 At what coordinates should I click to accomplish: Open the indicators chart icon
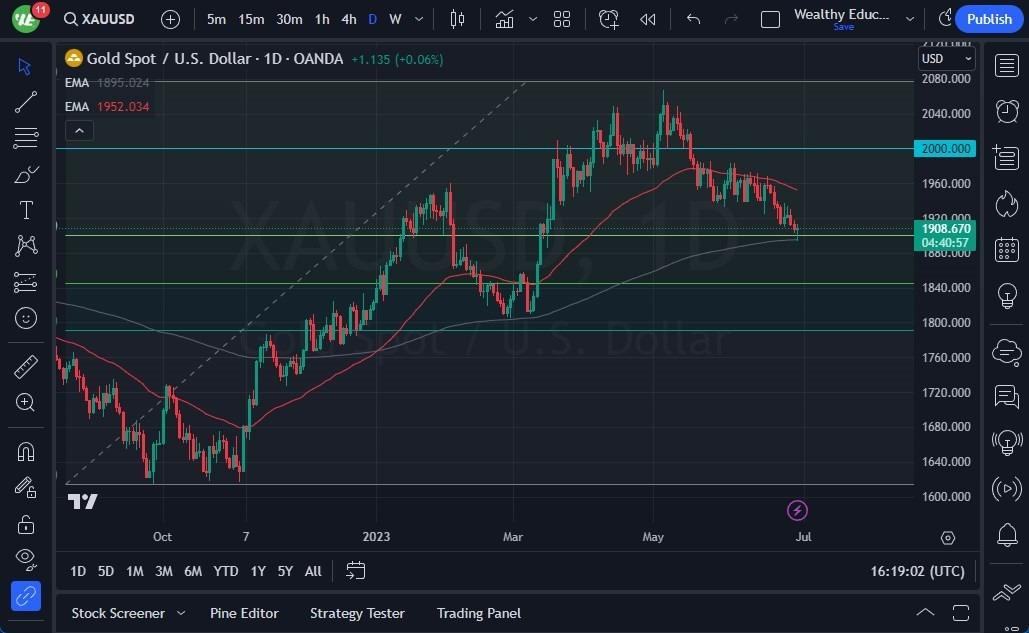(504, 19)
